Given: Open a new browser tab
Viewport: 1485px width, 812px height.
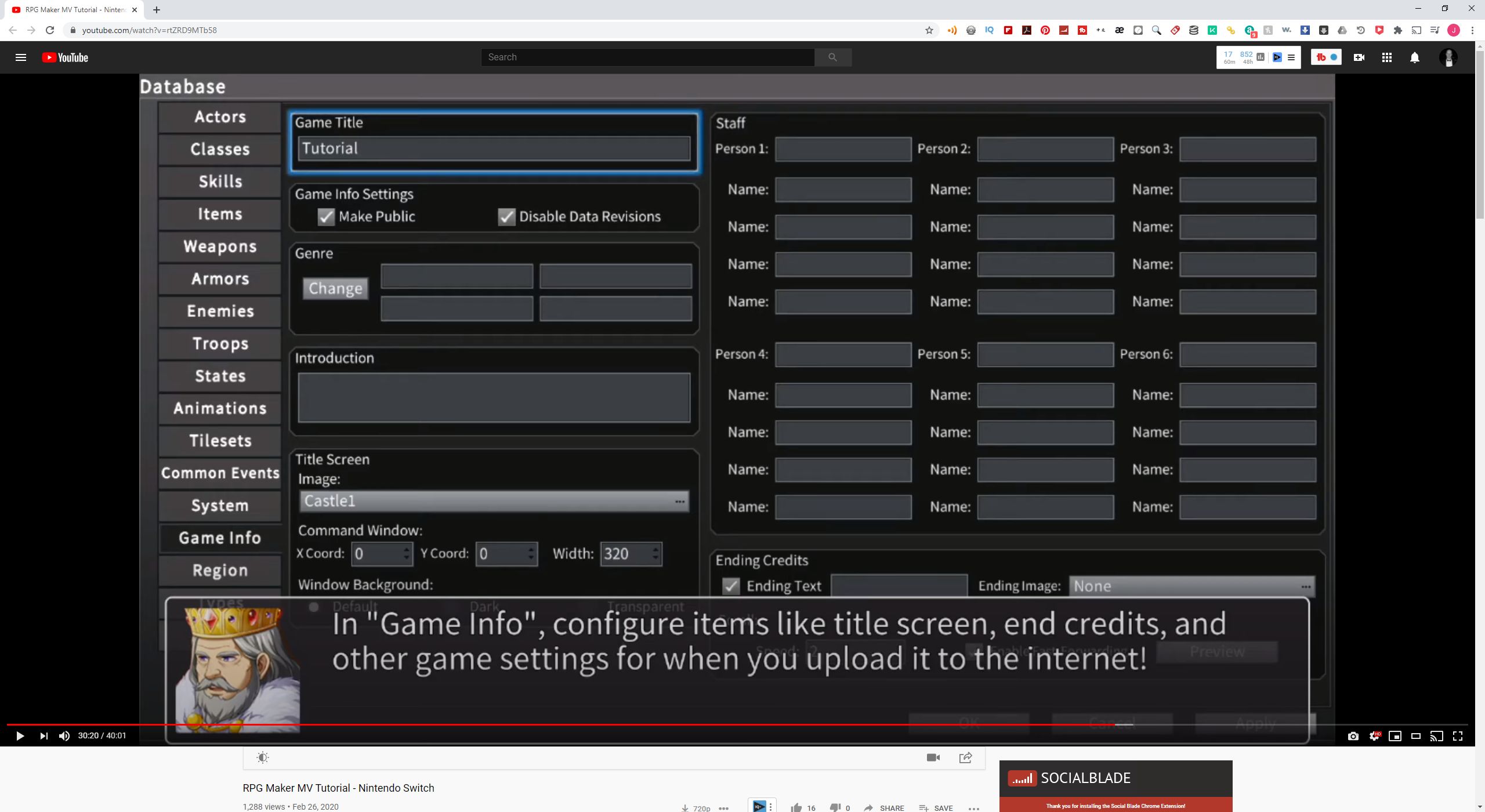Looking at the screenshot, I should 157,10.
